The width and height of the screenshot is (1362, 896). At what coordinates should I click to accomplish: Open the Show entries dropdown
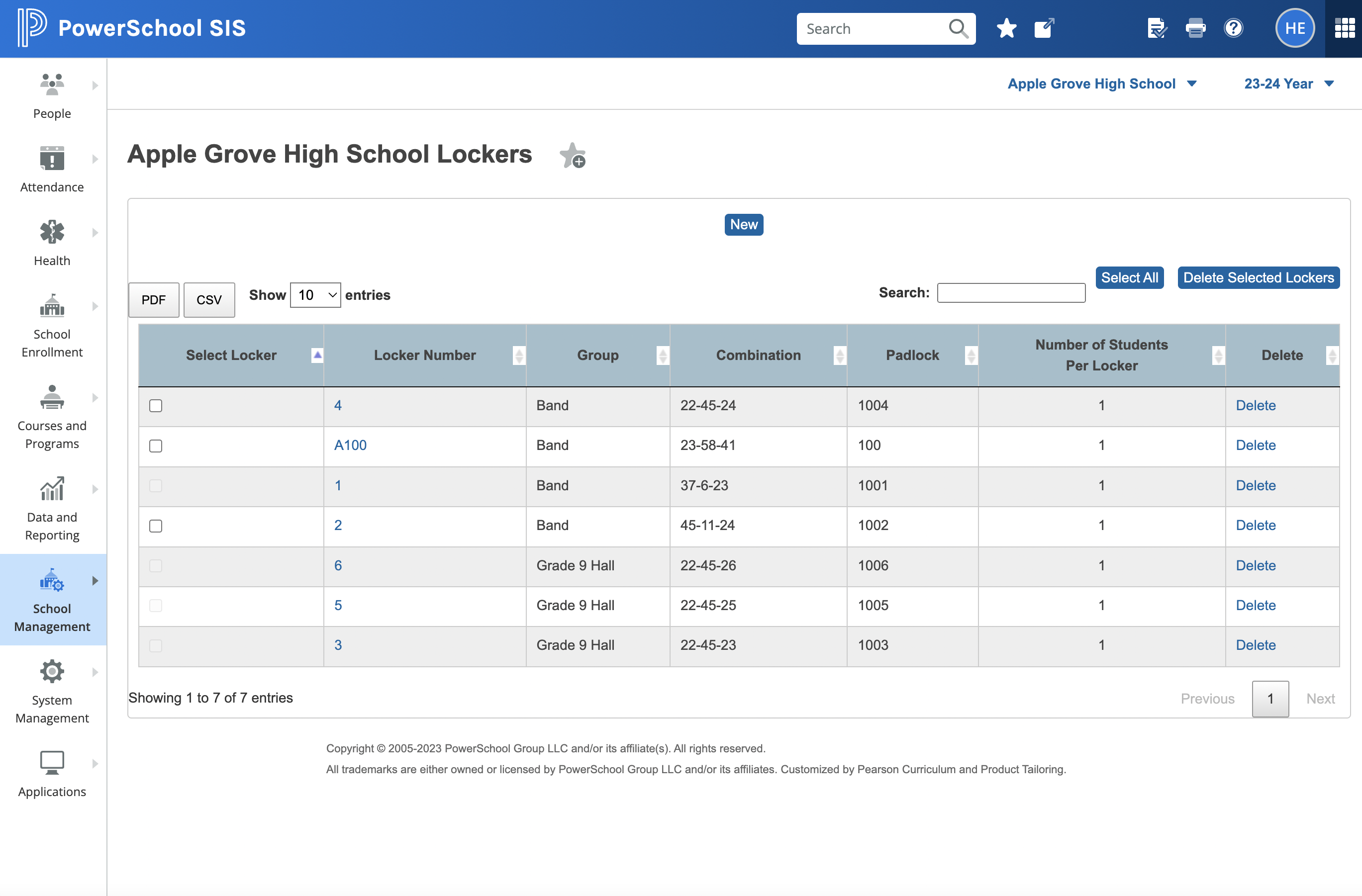(x=315, y=295)
